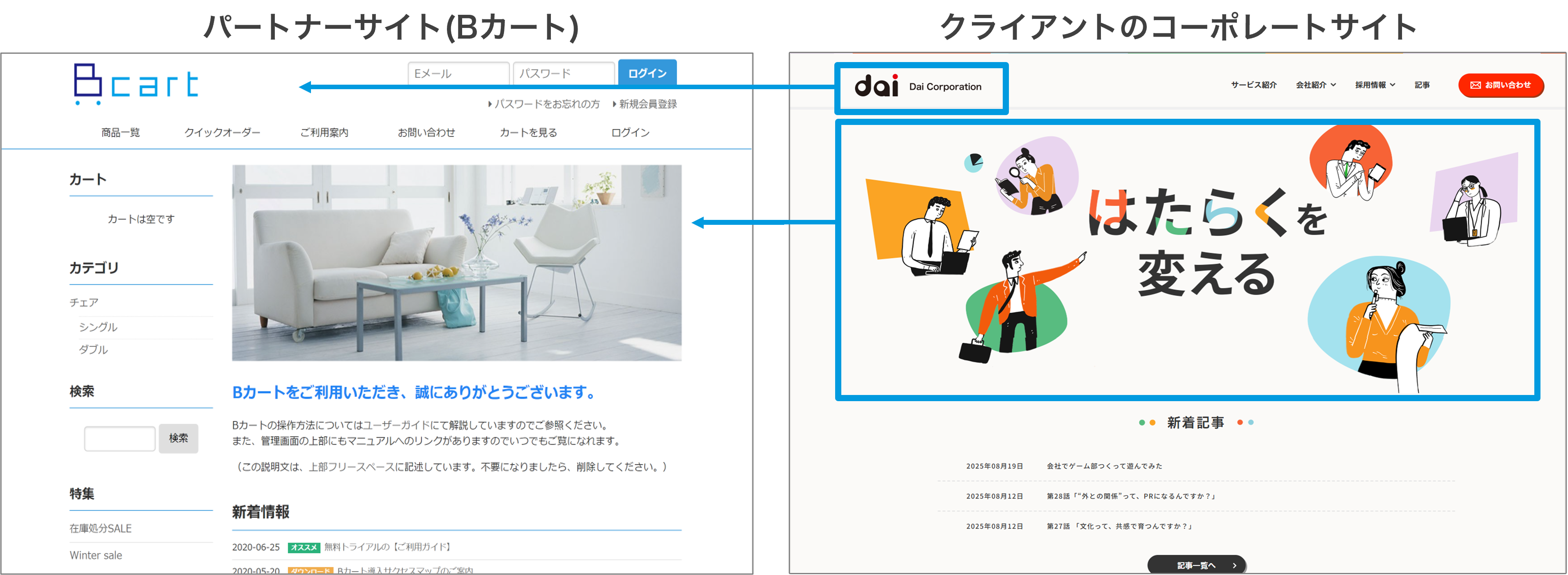Open the シングル subcategory
Viewport: 1568px width, 575px height.
click(x=98, y=327)
